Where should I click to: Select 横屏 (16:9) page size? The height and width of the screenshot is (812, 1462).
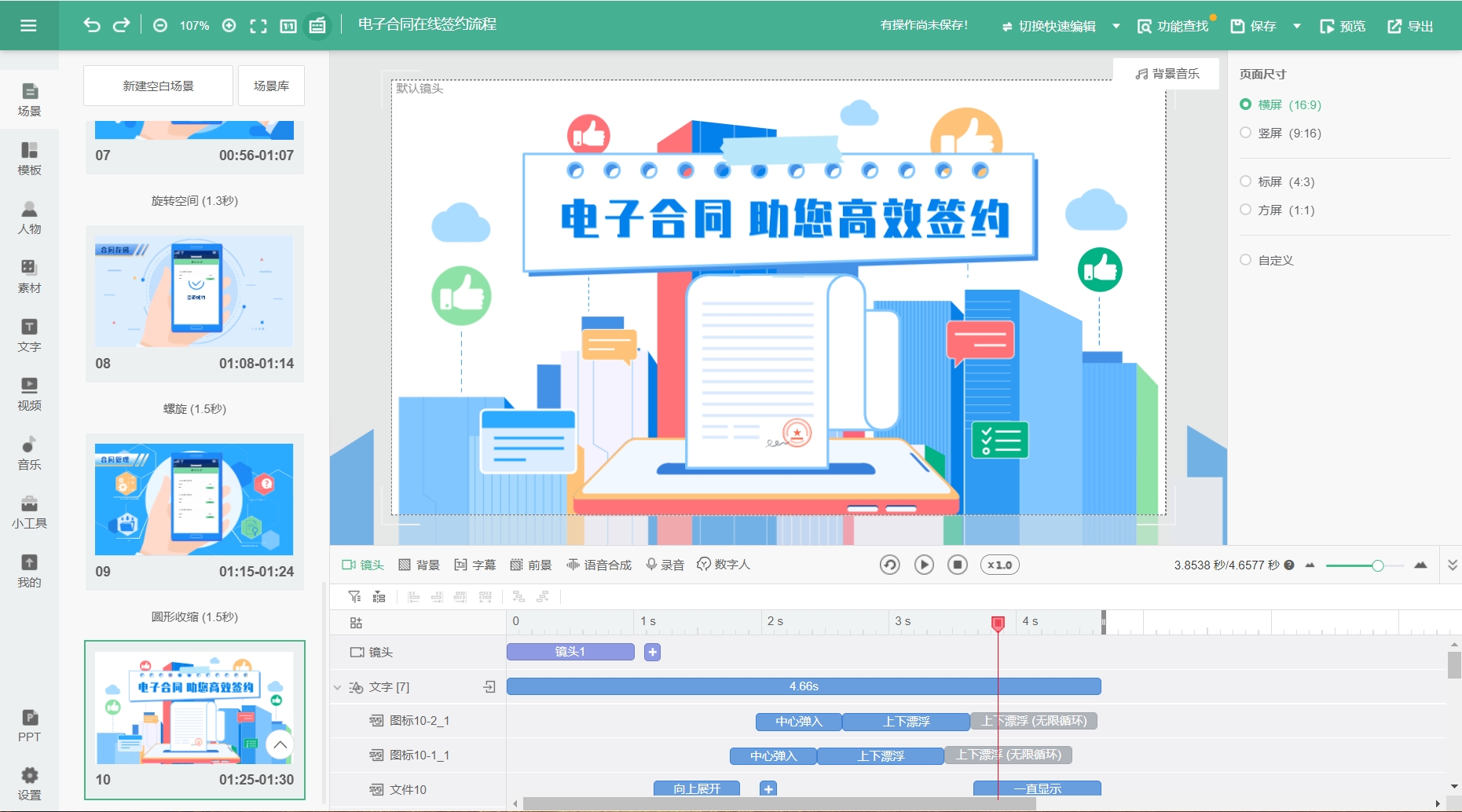(x=1281, y=104)
